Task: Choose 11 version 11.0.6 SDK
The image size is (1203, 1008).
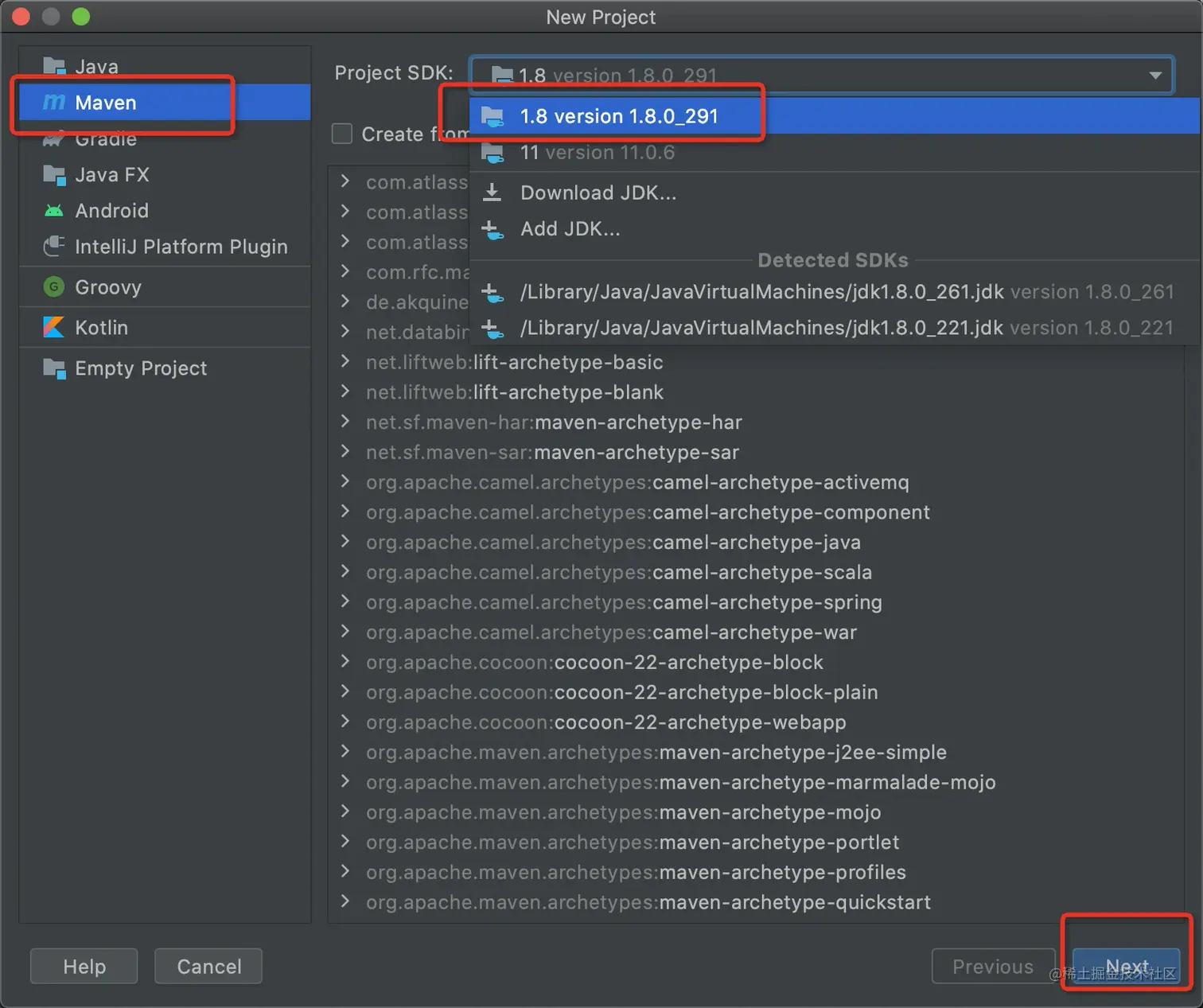Action: tap(835, 153)
